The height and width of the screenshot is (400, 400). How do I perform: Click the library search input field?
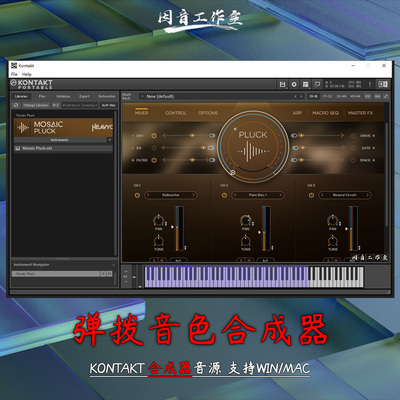[x=80, y=105]
